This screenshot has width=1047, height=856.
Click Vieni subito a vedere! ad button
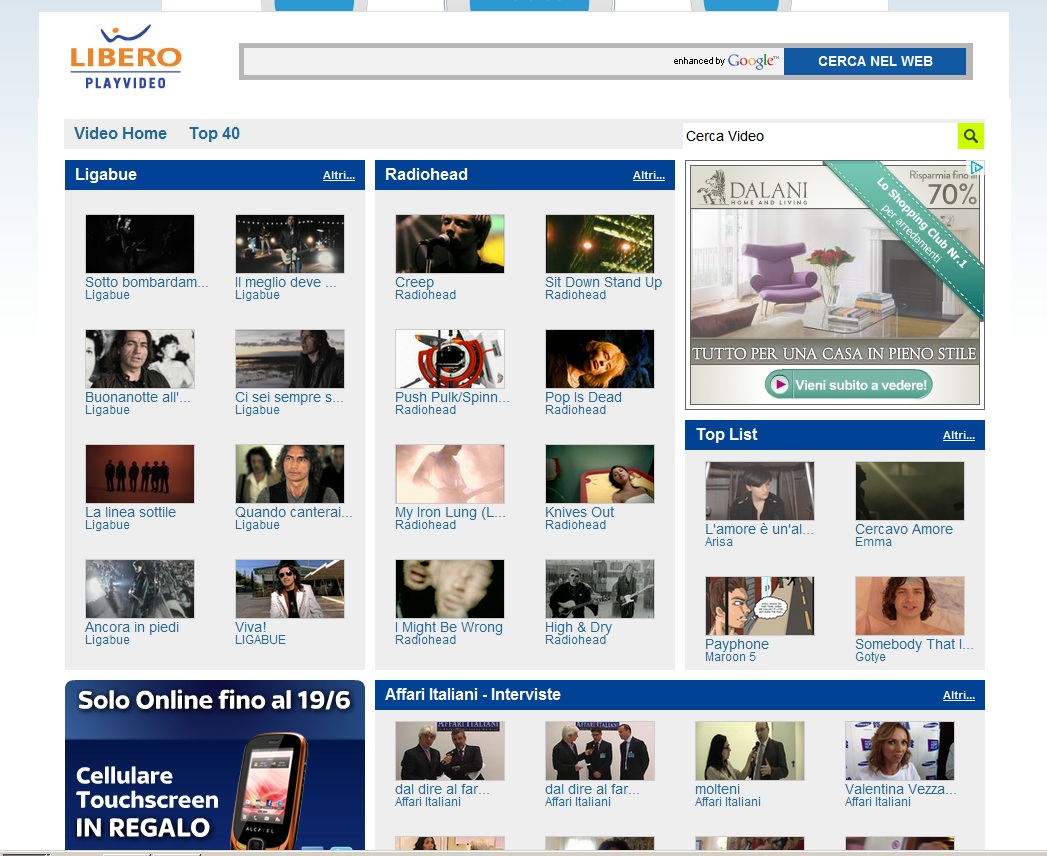pos(848,385)
